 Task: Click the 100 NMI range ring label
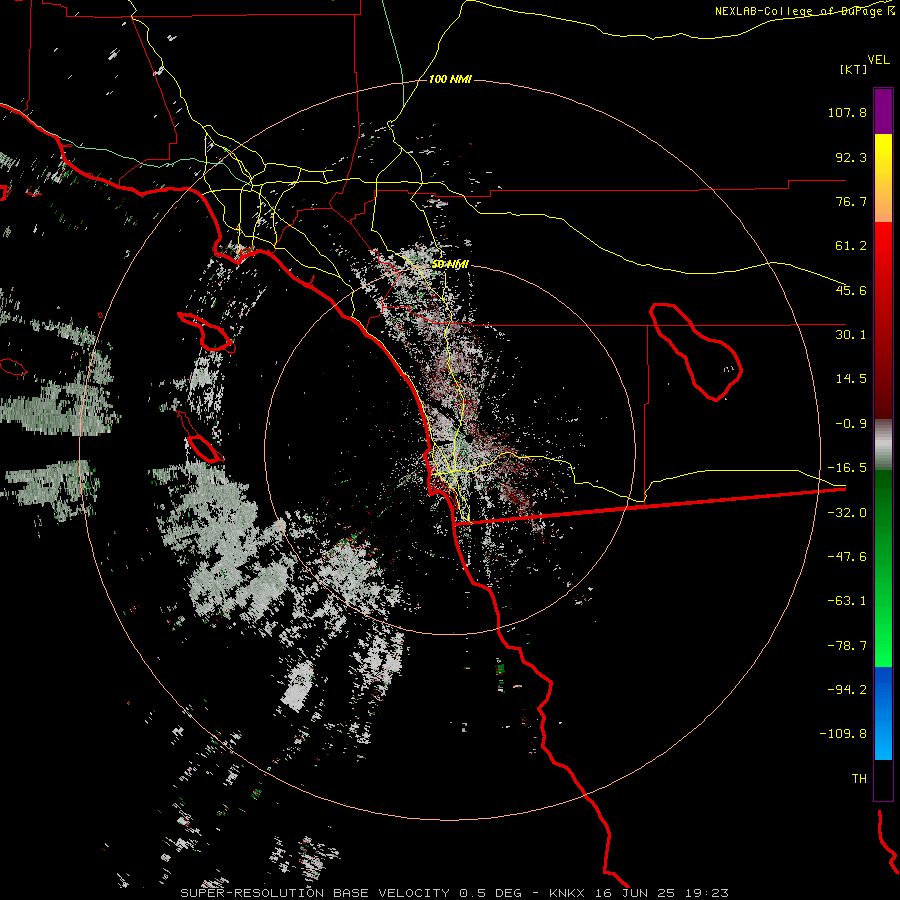tap(450, 79)
